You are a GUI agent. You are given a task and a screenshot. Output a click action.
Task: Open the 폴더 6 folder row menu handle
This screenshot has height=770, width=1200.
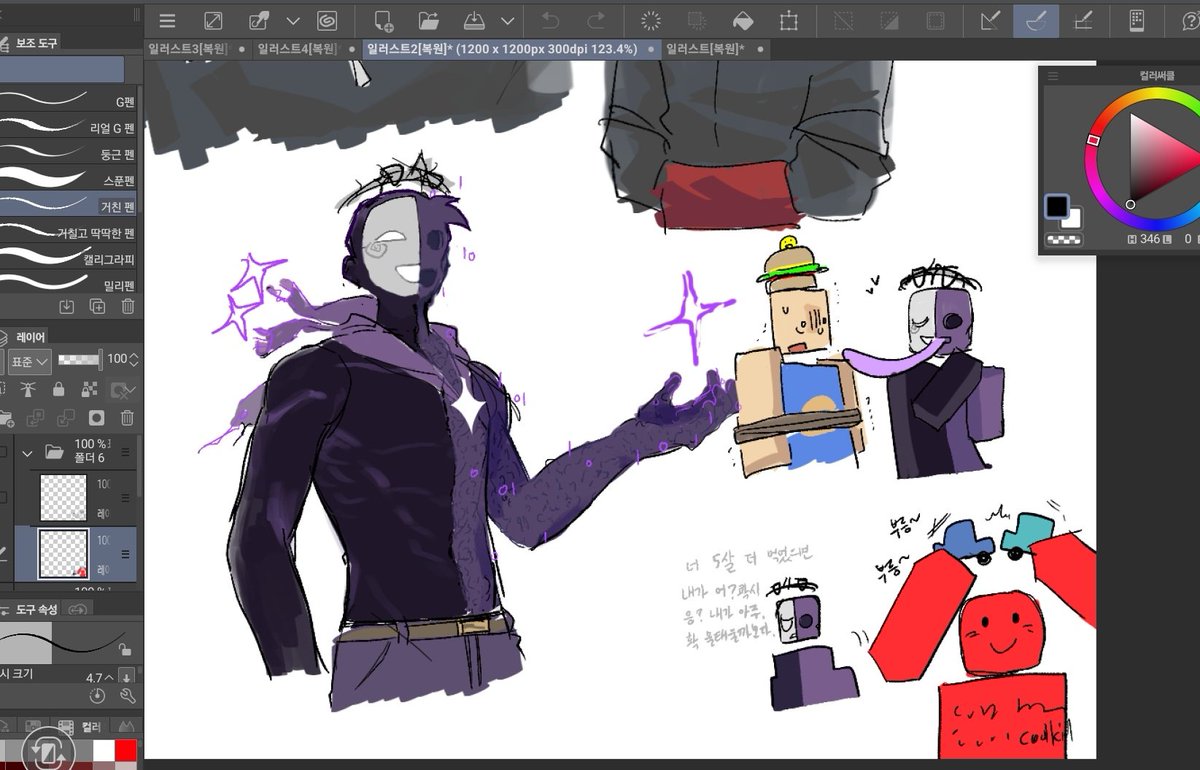[x=127, y=451]
